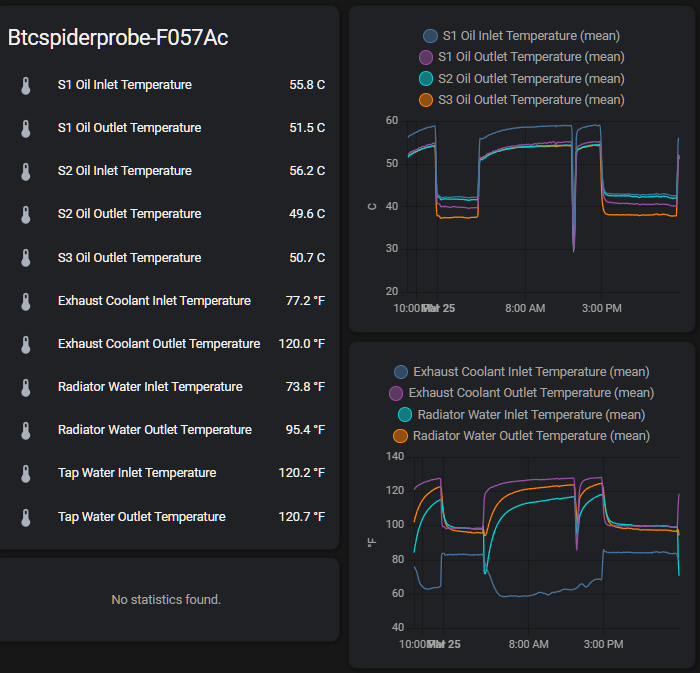The width and height of the screenshot is (700, 673).
Task: Click thermometer icon beside Tap Water Outlet Temperature
Action: [26, 517]
